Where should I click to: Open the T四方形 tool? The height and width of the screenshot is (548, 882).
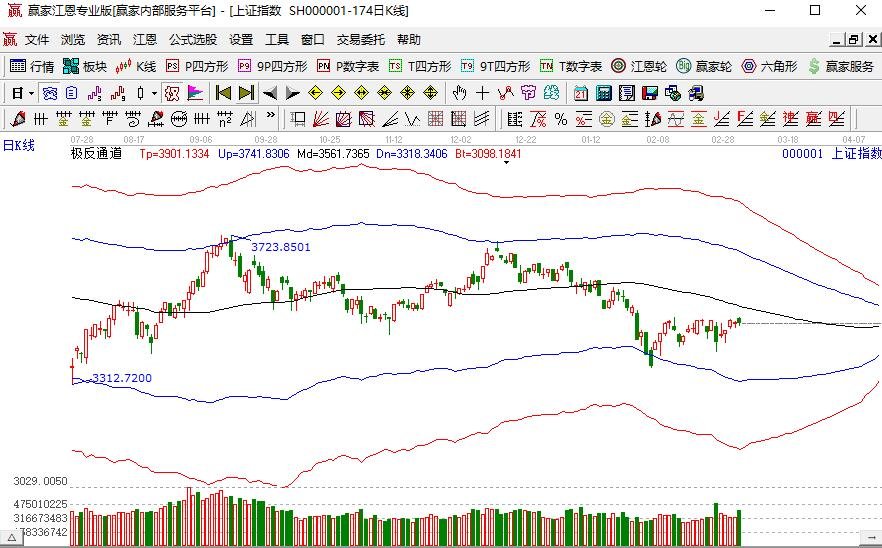pos(420,66)
